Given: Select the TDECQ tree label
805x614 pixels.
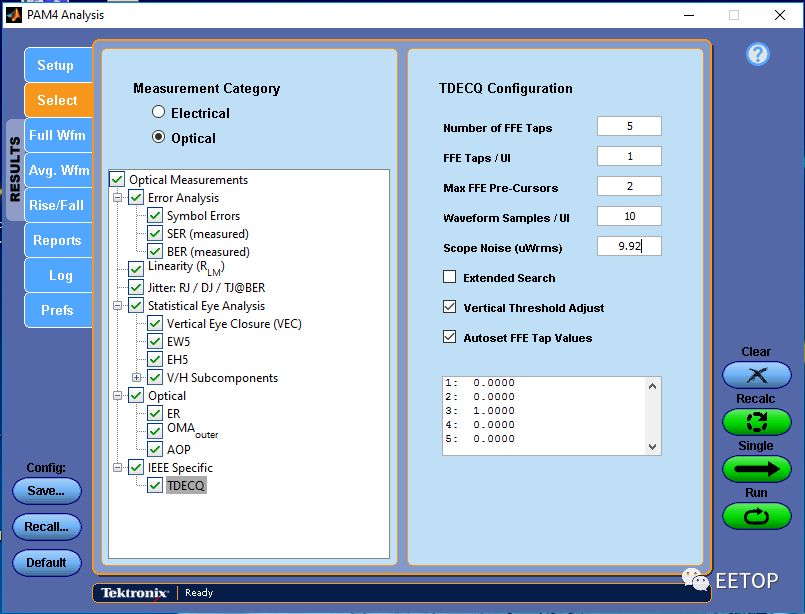Looking at the screenshot, I should pyautogui.click(x=186, y=485).
